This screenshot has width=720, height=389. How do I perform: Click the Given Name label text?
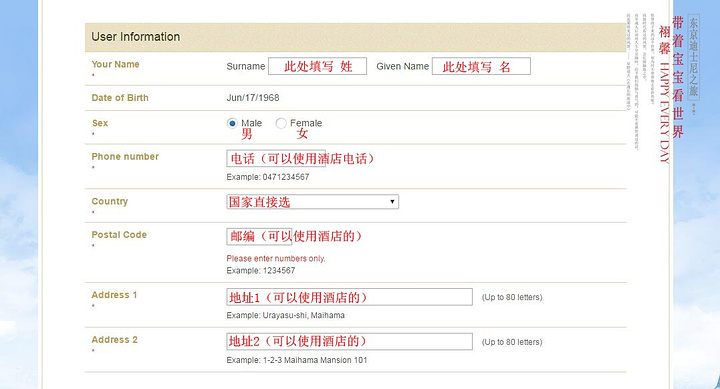click(x=403, y=66)
